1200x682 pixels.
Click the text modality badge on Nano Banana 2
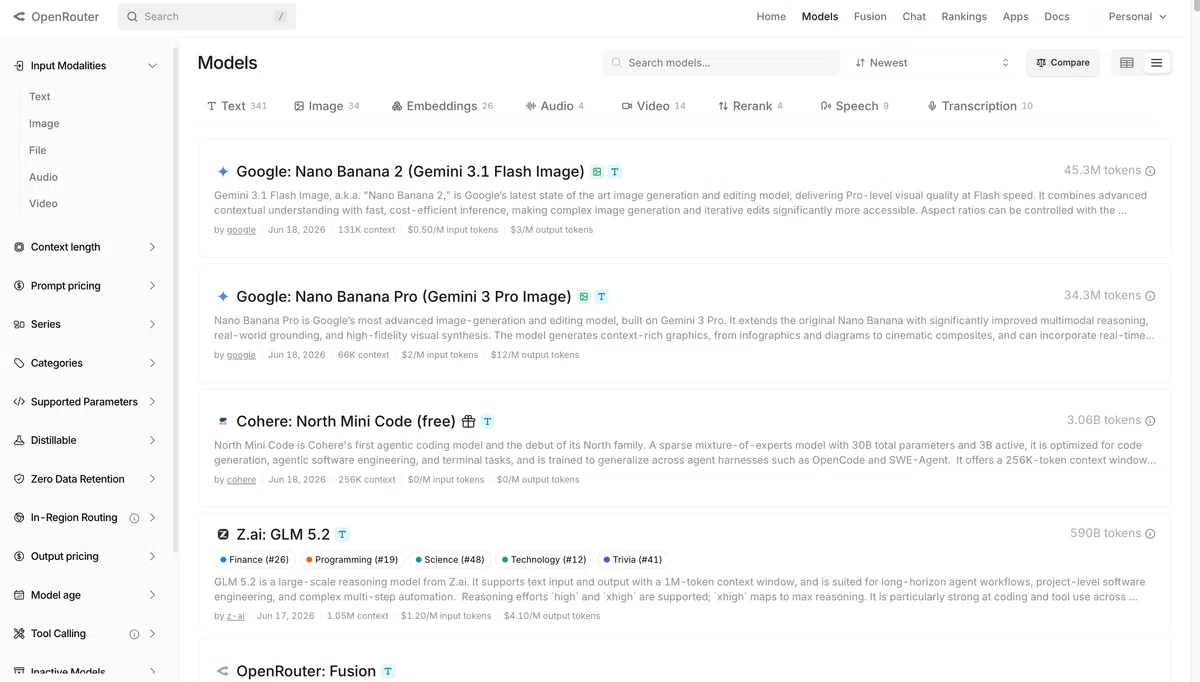click(x=615, y=172)
